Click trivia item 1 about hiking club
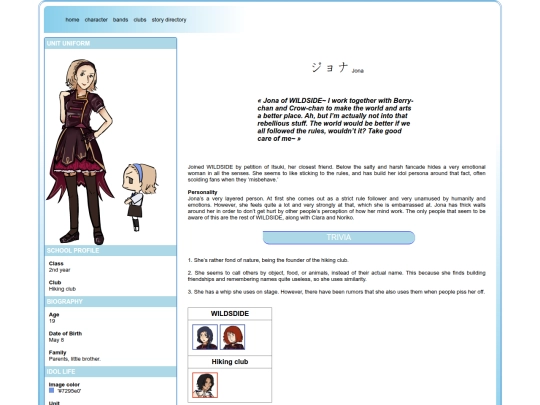 pyautogui.click(x=268, y=260)
